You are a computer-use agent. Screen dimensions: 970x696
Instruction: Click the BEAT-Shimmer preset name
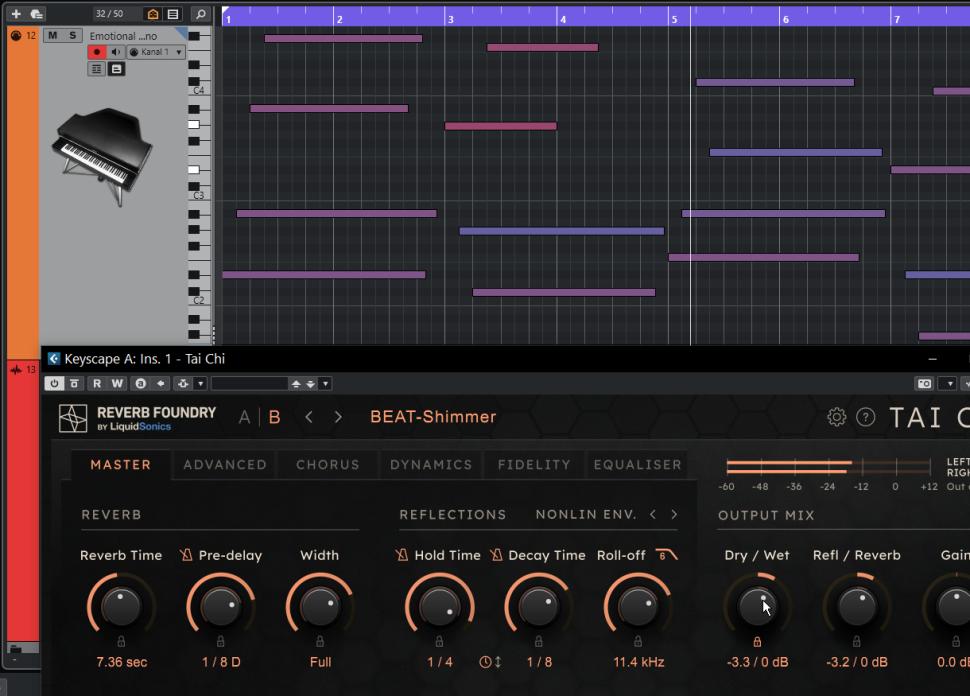point(433,417)
